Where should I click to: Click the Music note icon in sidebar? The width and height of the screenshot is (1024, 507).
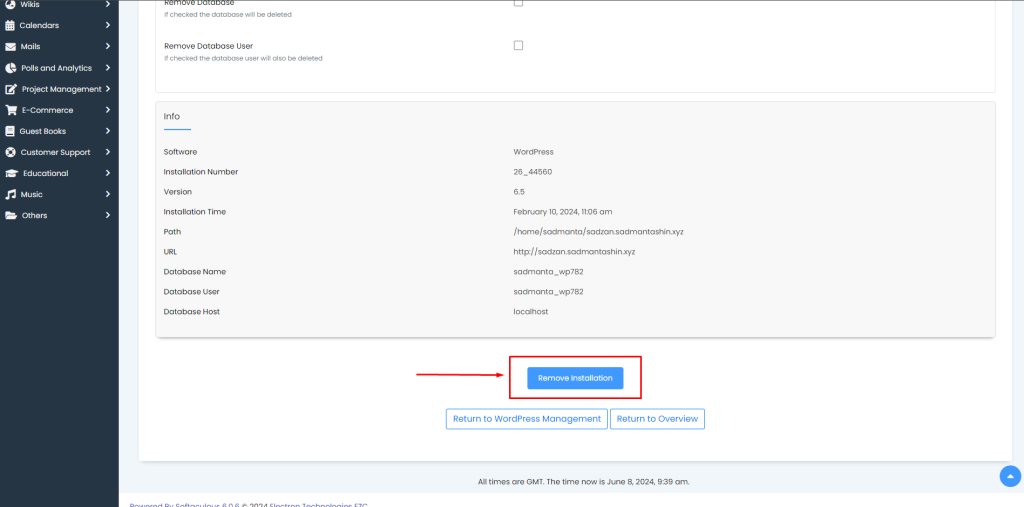pyautogui.click(x=10, y=194)
